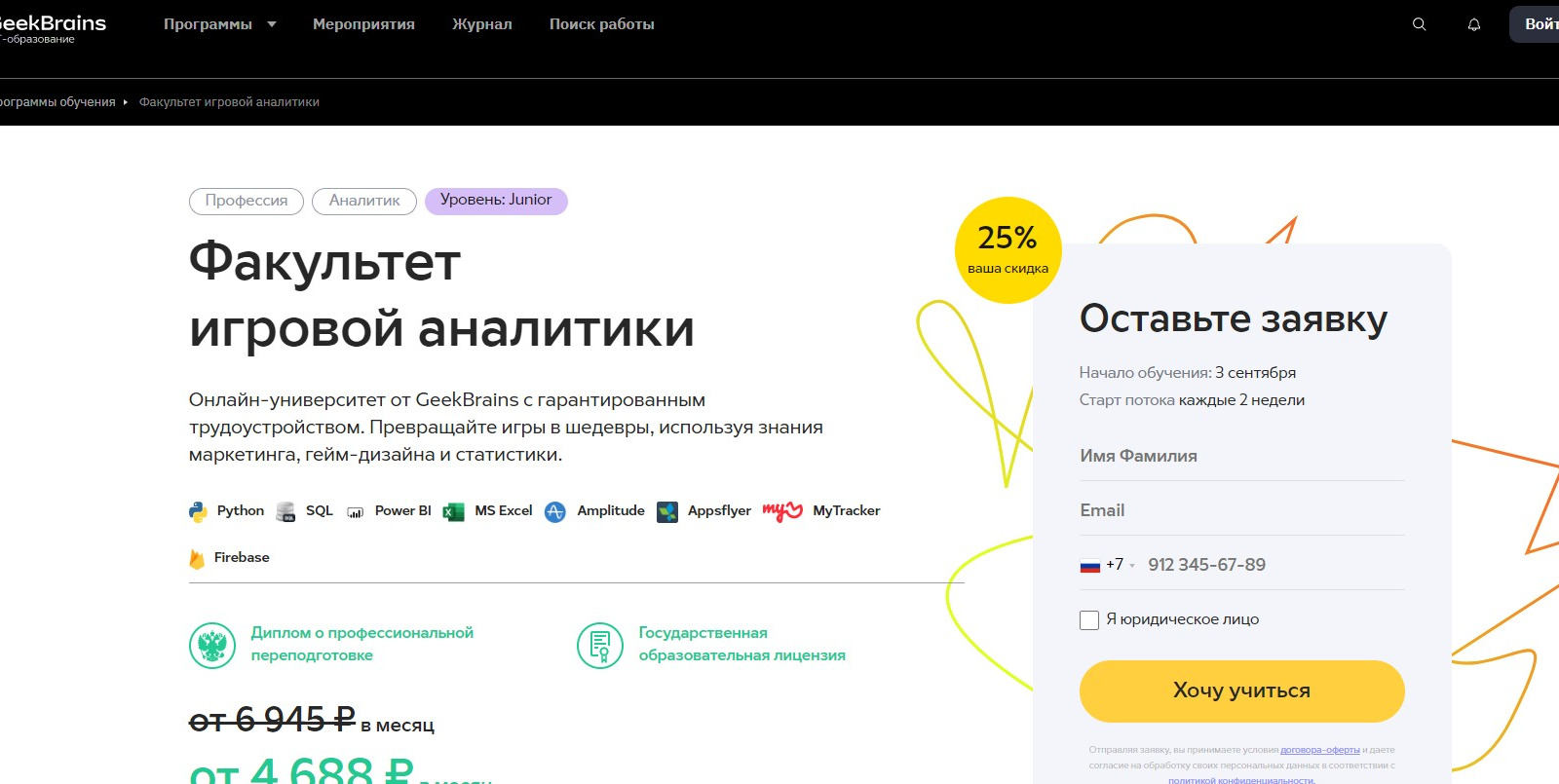Click the Amplitude logo icon
The height and width of the screenshot is (784, 1559).
(x=555, y=511)
